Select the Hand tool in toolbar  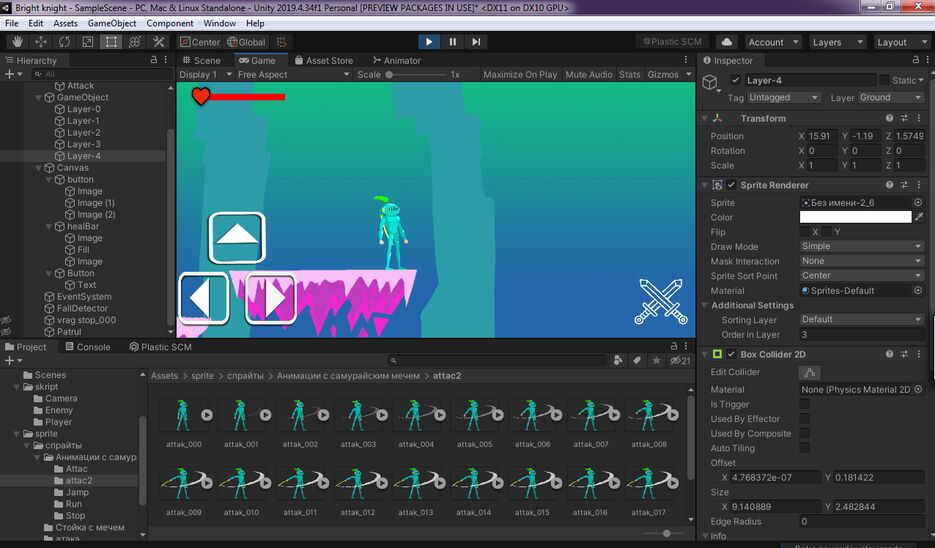point(17,42)
